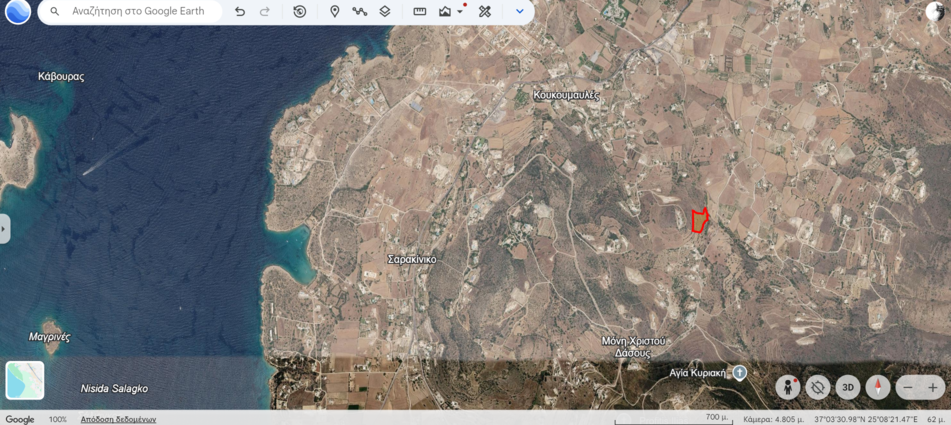Add a placemark with the pin tool
This screenshot has width=951, height=425.
point(334,12)
